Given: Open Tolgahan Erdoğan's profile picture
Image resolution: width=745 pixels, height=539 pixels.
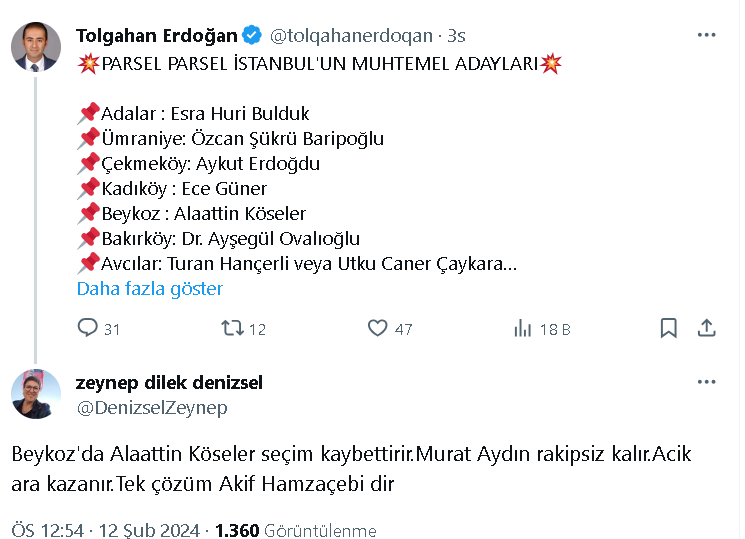Looking at the screenshot, I should (x=36, y=46).
